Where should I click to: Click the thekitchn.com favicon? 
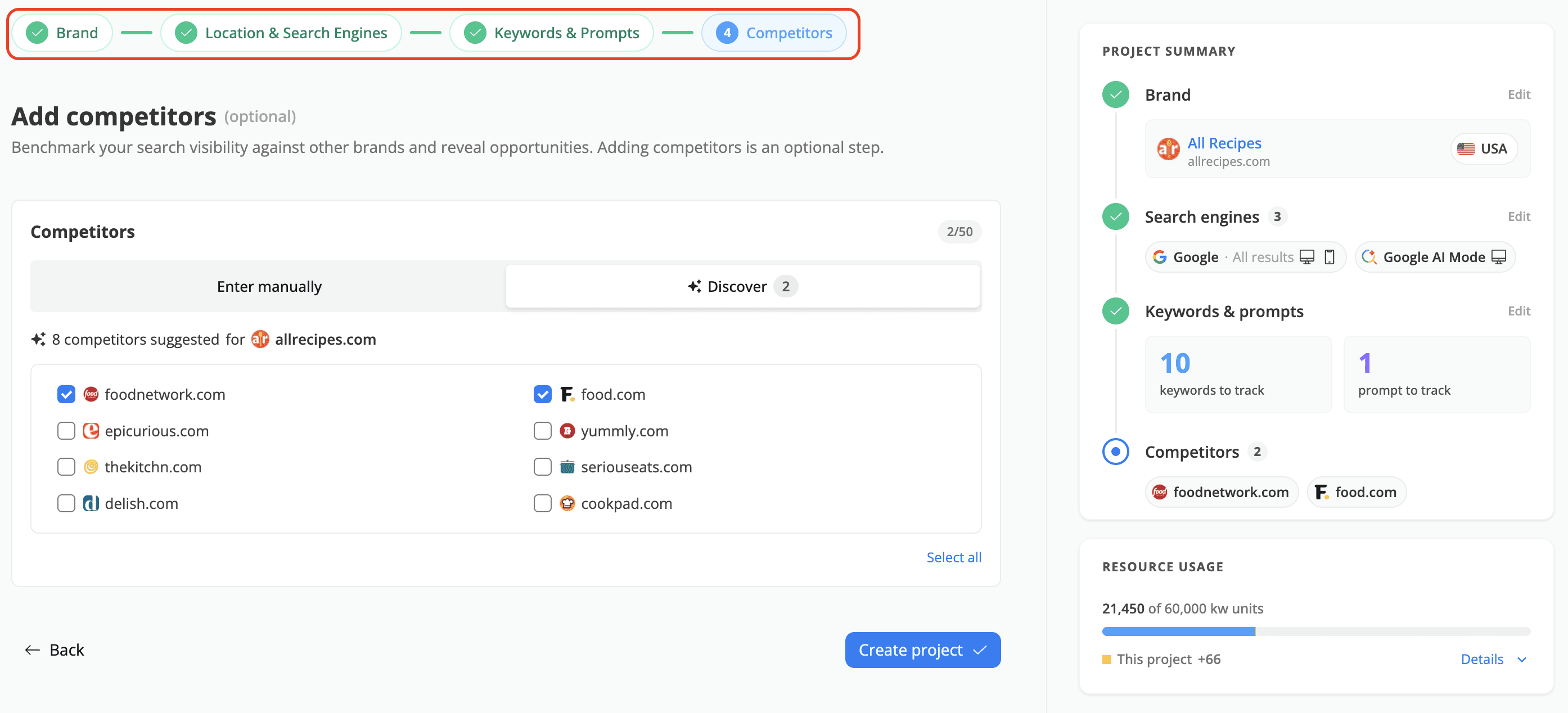[x=91, y=467]
